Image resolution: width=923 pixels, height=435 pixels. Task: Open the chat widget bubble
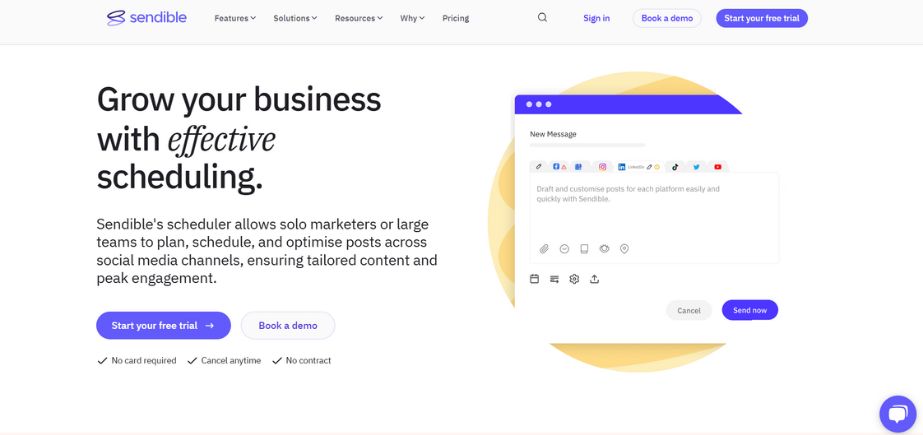(x=897, y=414)
